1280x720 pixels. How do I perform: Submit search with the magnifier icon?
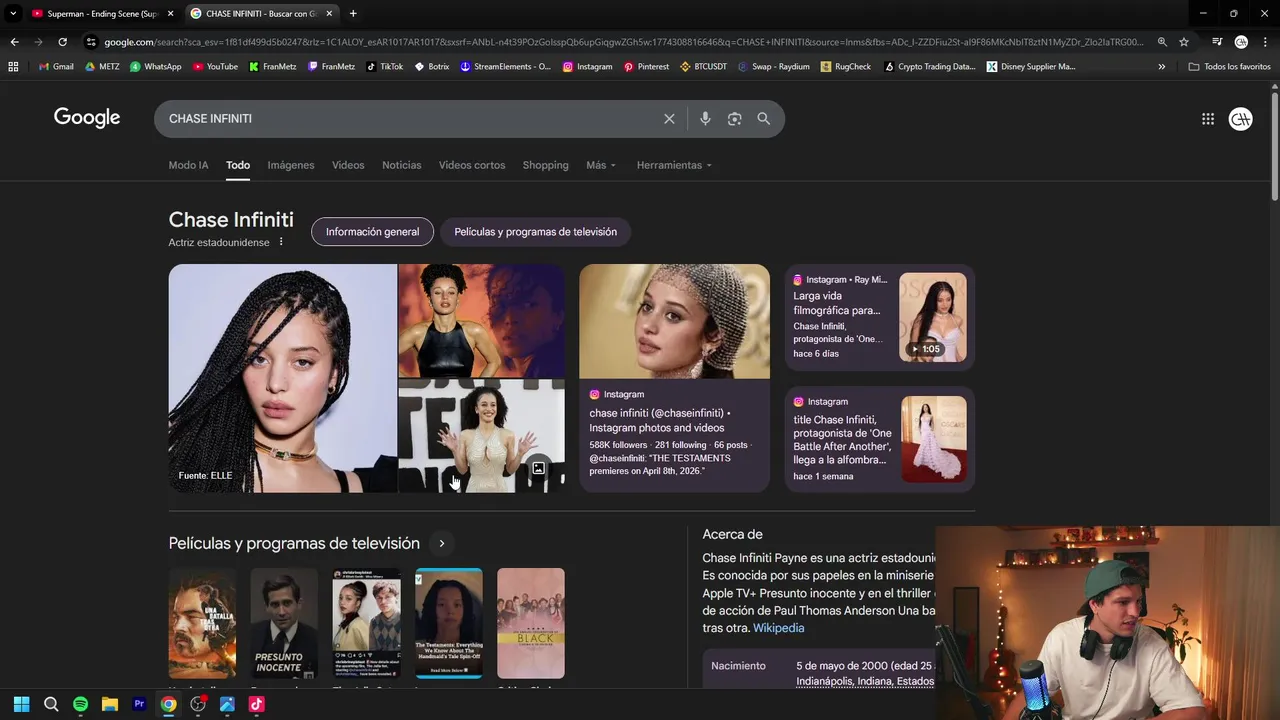(x=763, y=118)
